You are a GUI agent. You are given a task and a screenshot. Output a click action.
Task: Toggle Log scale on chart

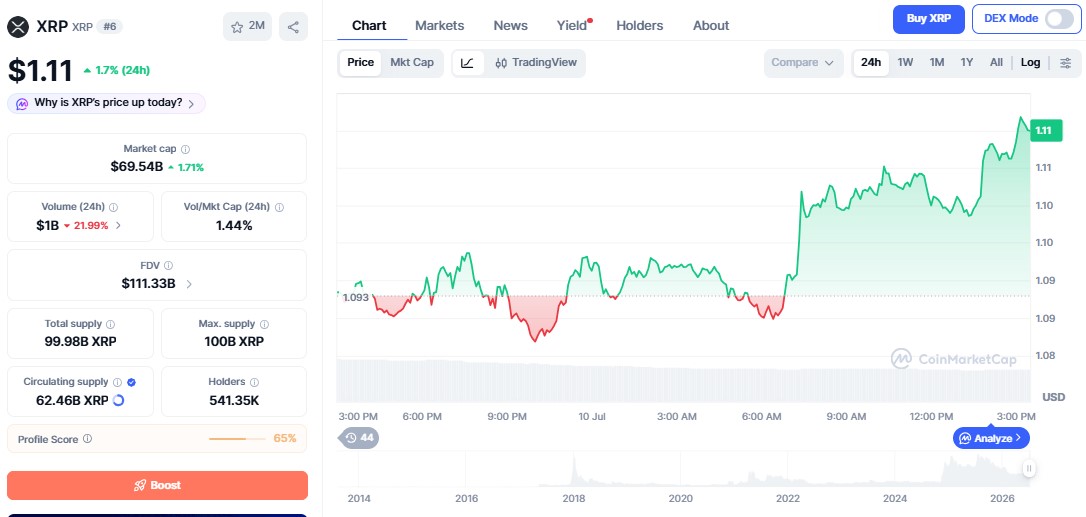tap(1031, 62)
